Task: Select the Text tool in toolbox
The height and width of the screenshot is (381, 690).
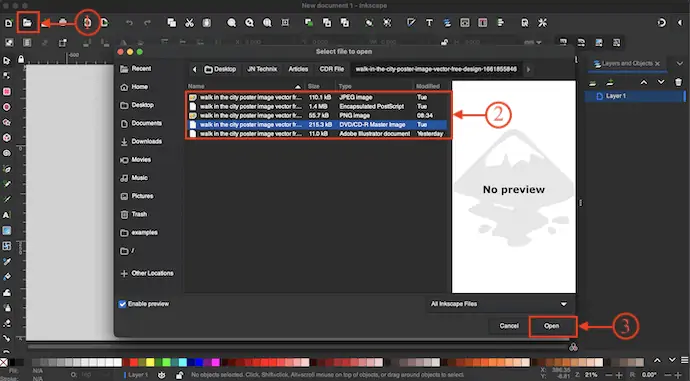Action: (x=7, y=215)
